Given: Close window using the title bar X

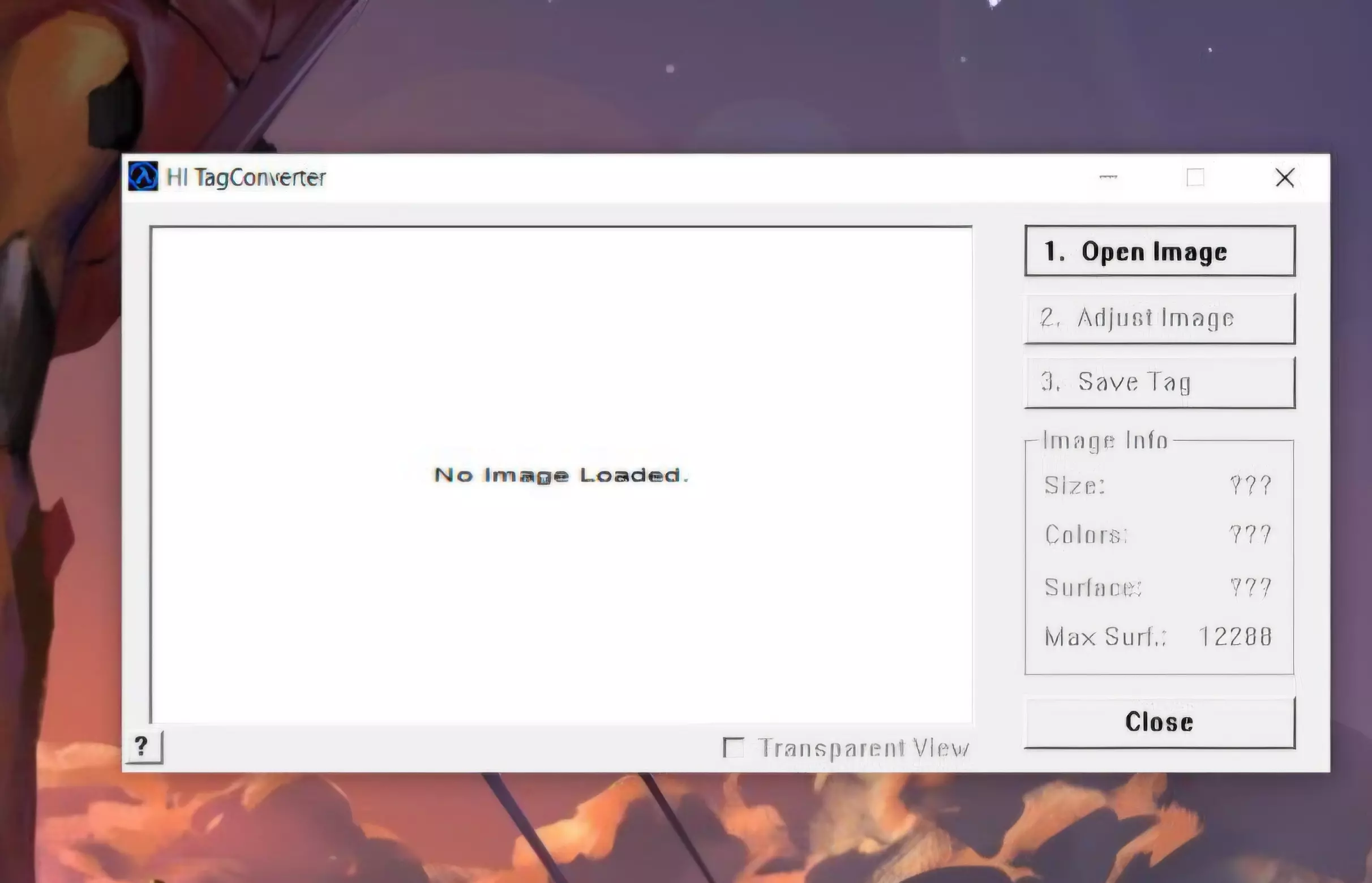Looking at the screenshot, I should [x=1284, y=178].
